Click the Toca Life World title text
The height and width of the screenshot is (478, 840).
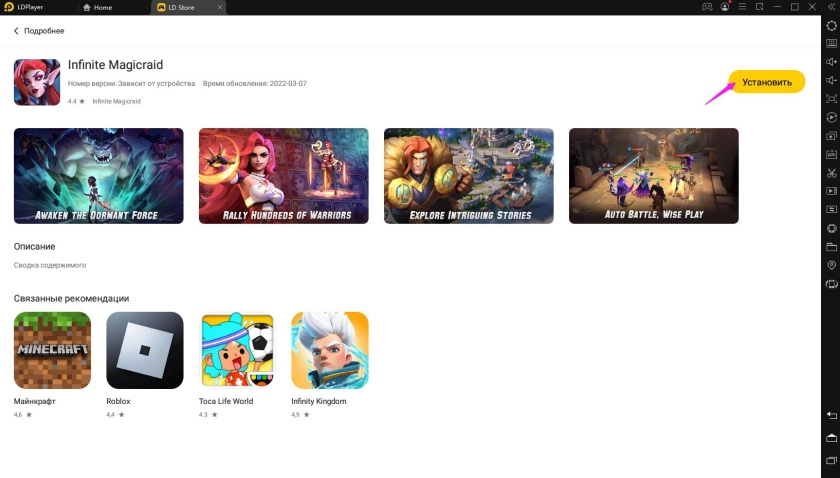[226, 401]
